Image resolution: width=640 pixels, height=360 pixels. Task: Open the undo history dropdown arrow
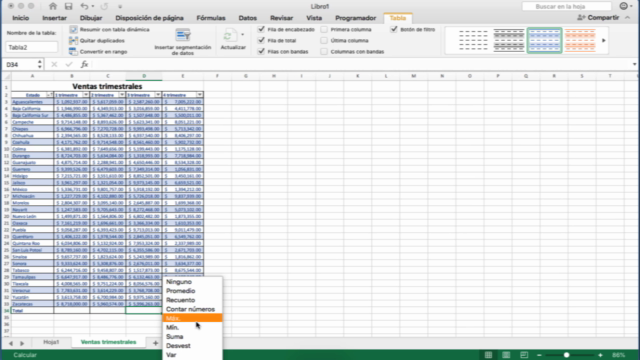coord(93,6)
